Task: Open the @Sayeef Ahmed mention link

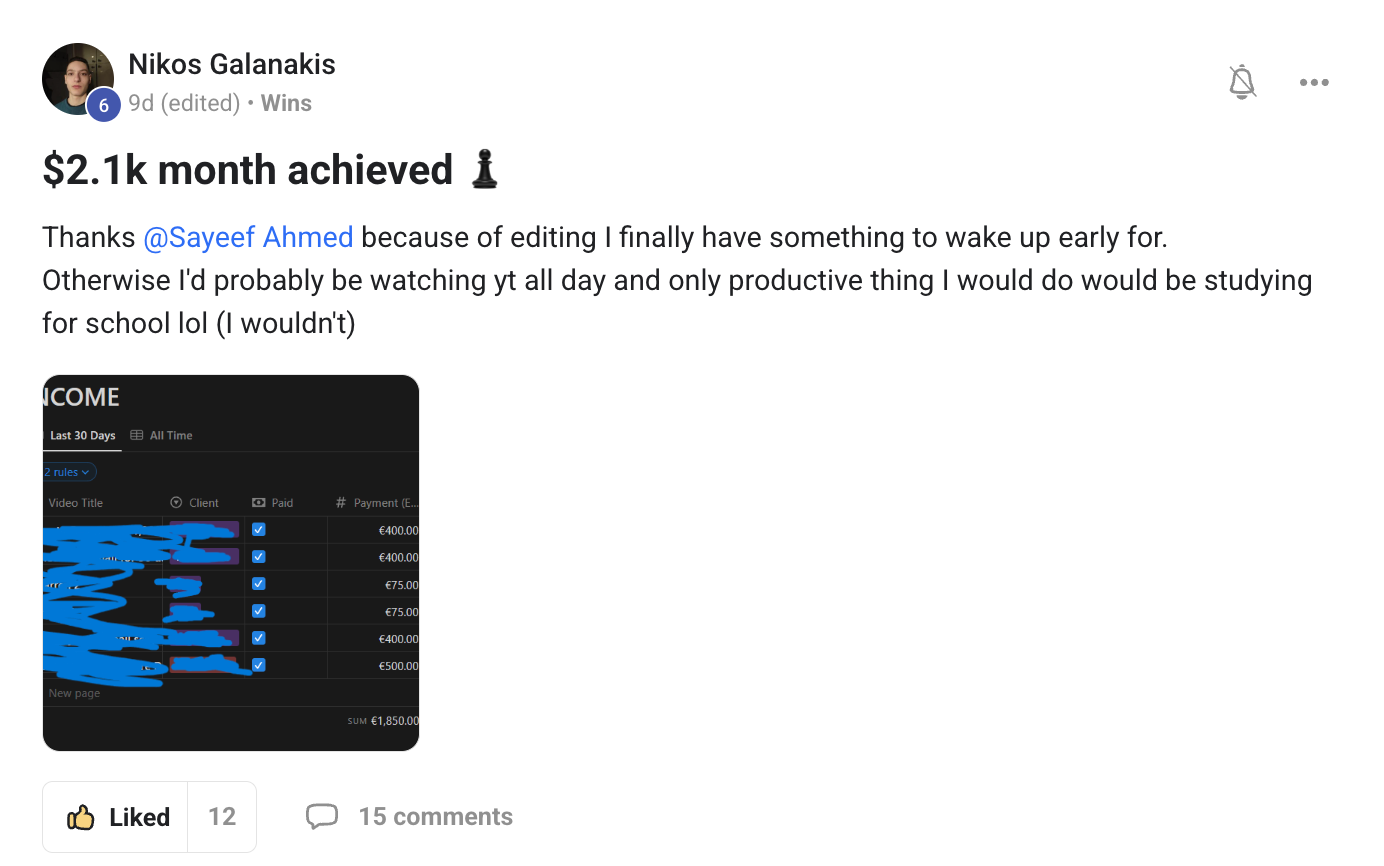Action: (x=248, y=238)
